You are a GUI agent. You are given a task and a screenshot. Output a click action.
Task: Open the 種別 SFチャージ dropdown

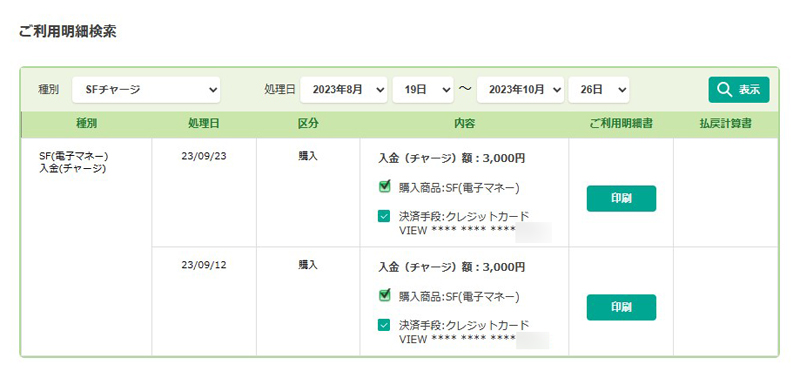pos(146,90)
